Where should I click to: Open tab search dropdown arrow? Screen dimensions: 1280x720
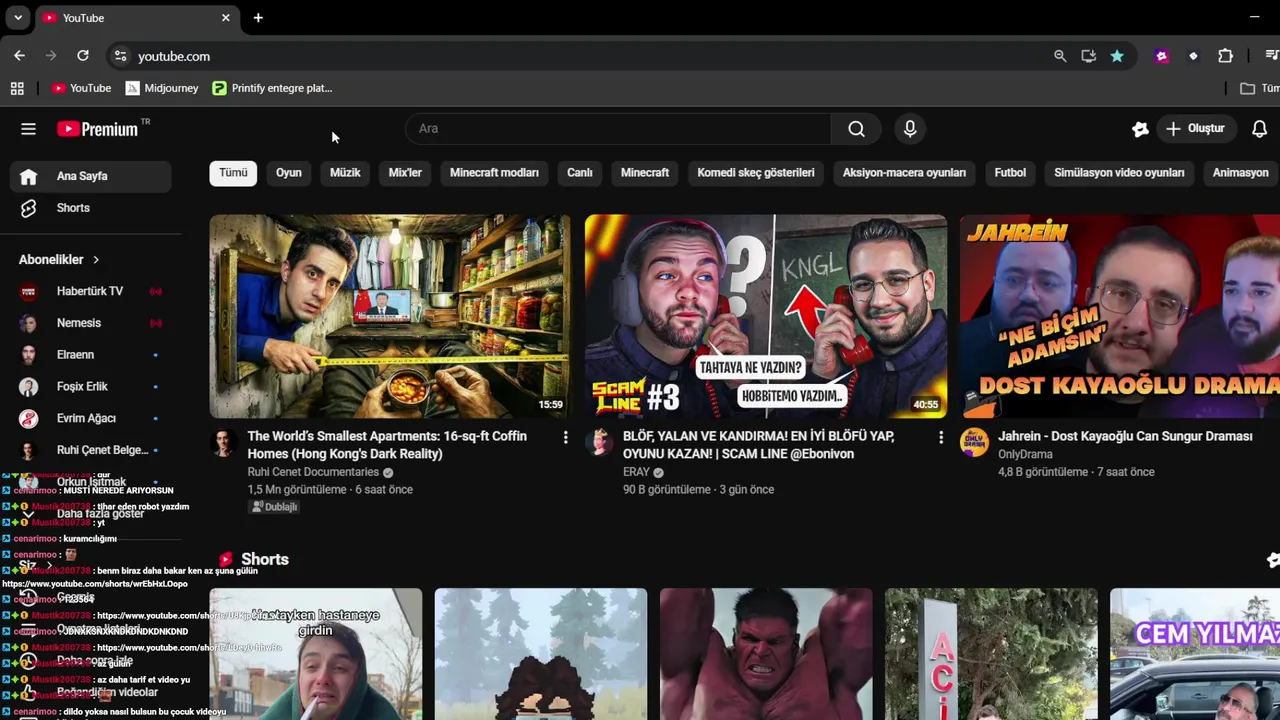tap(17, 18)
